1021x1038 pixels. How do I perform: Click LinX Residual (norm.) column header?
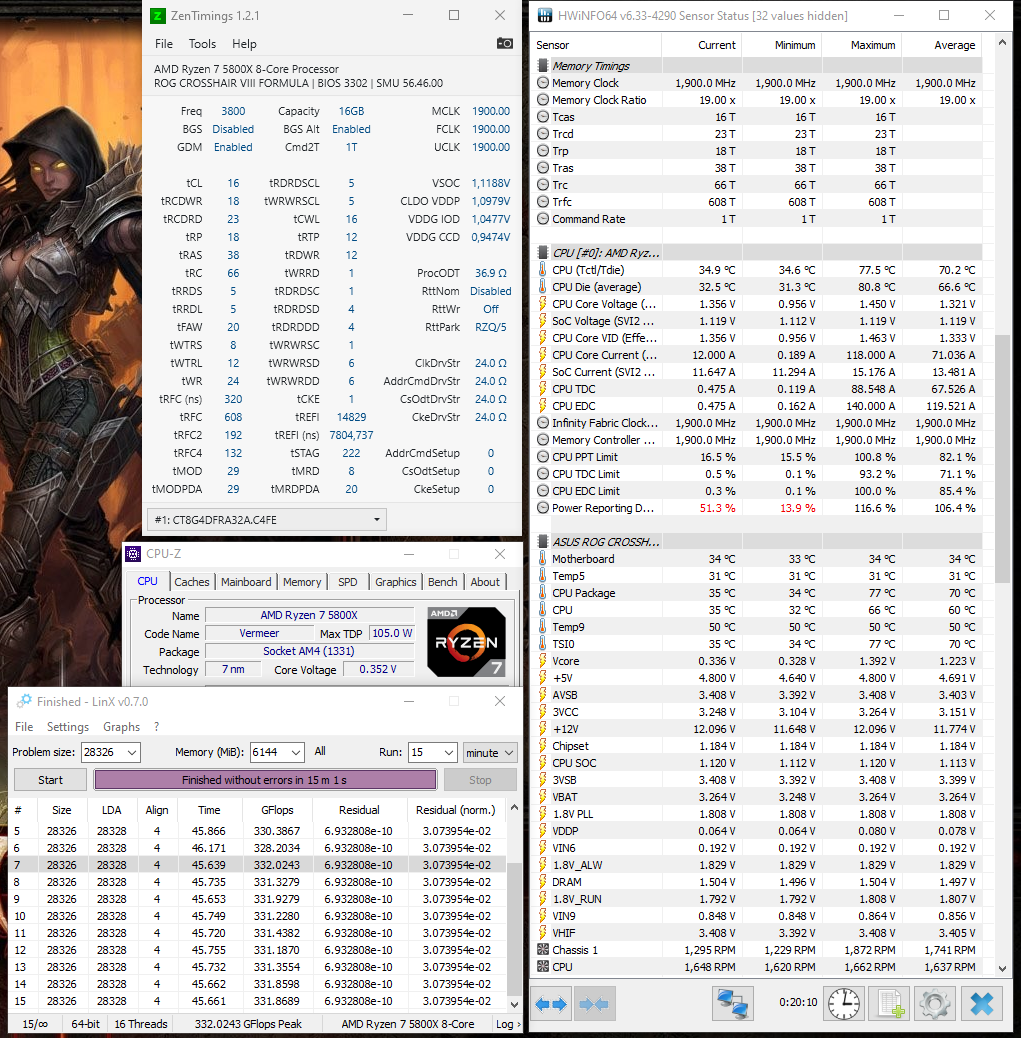tap(456, 810)
